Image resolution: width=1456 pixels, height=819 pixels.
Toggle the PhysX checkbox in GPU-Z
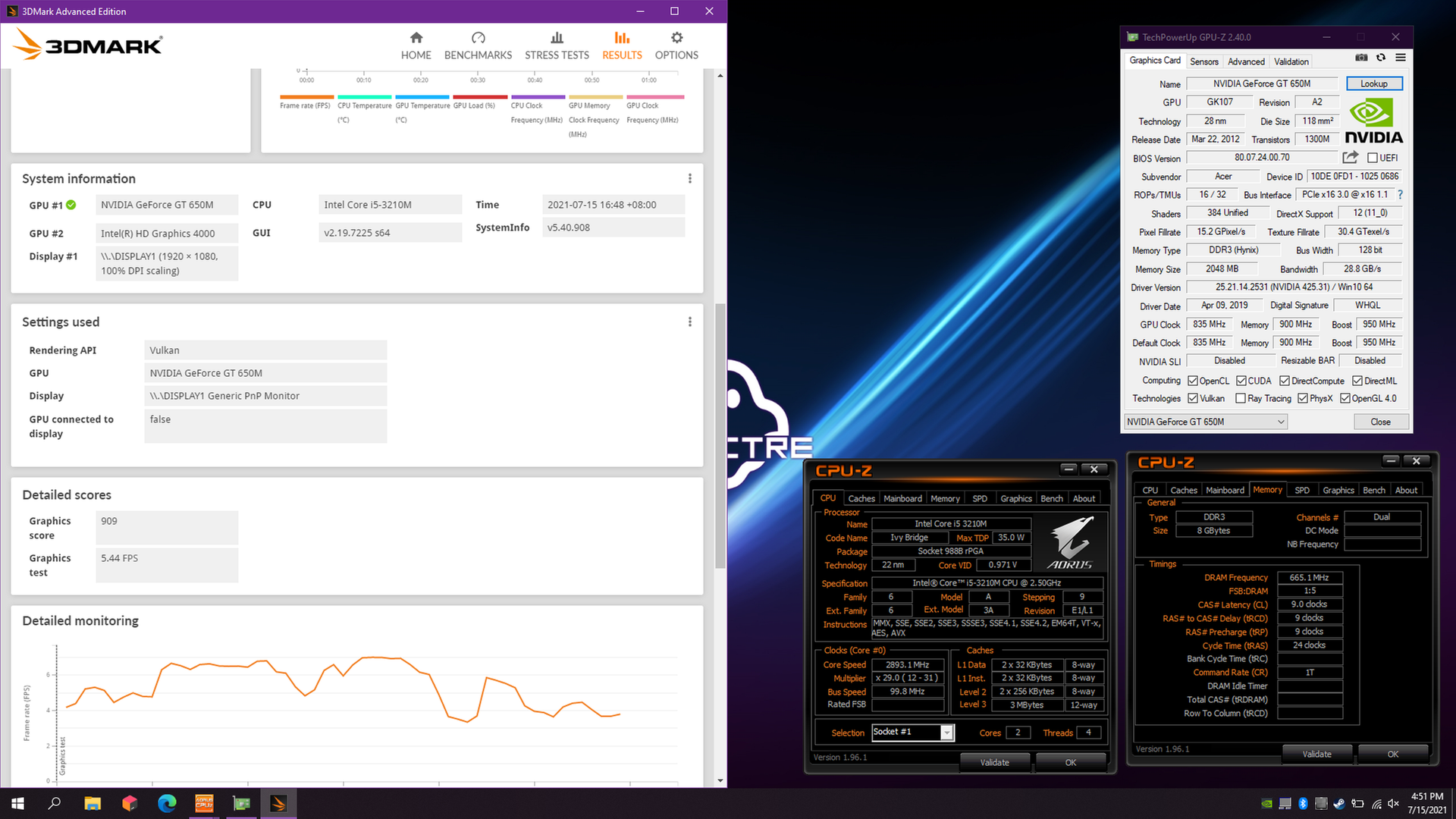[1303, 398]
